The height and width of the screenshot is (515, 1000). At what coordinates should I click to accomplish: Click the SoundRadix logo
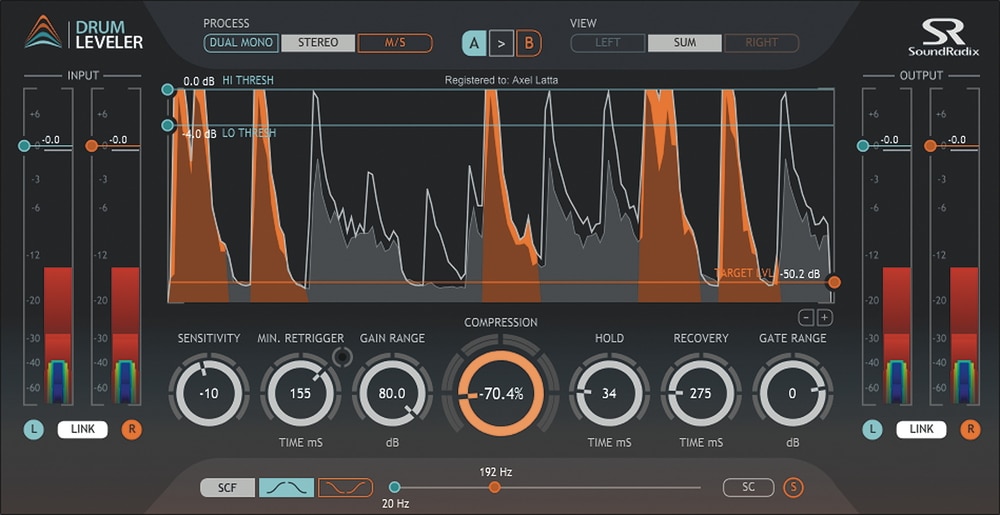tap(944, 37)
